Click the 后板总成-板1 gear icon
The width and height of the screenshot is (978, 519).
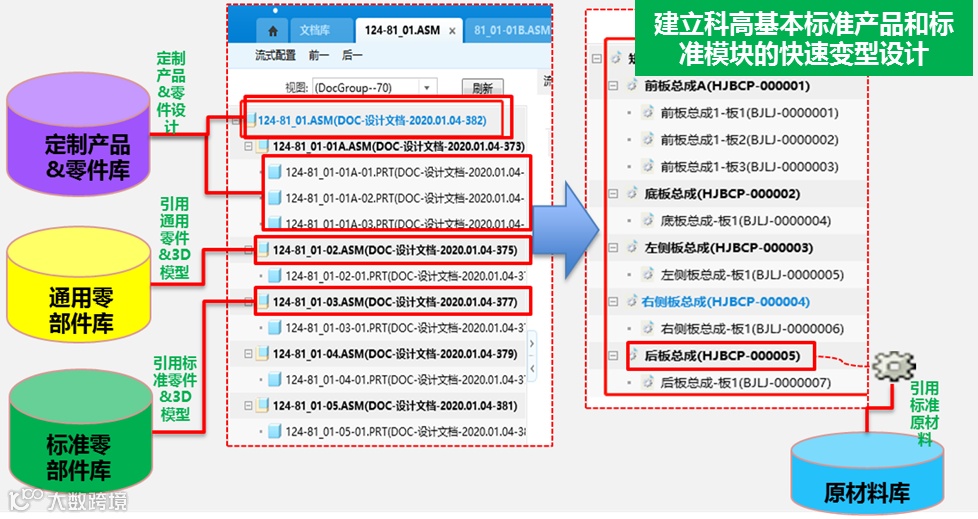647,382
